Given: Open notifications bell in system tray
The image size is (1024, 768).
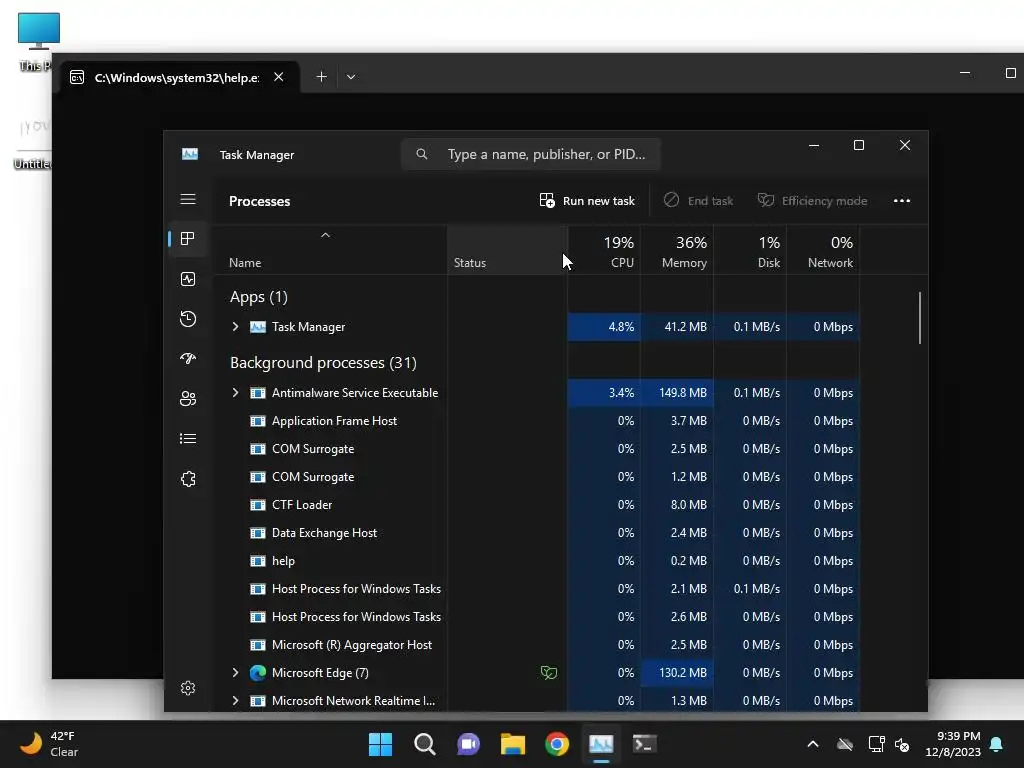Looking at the screenshot, I should pos(996,744).
